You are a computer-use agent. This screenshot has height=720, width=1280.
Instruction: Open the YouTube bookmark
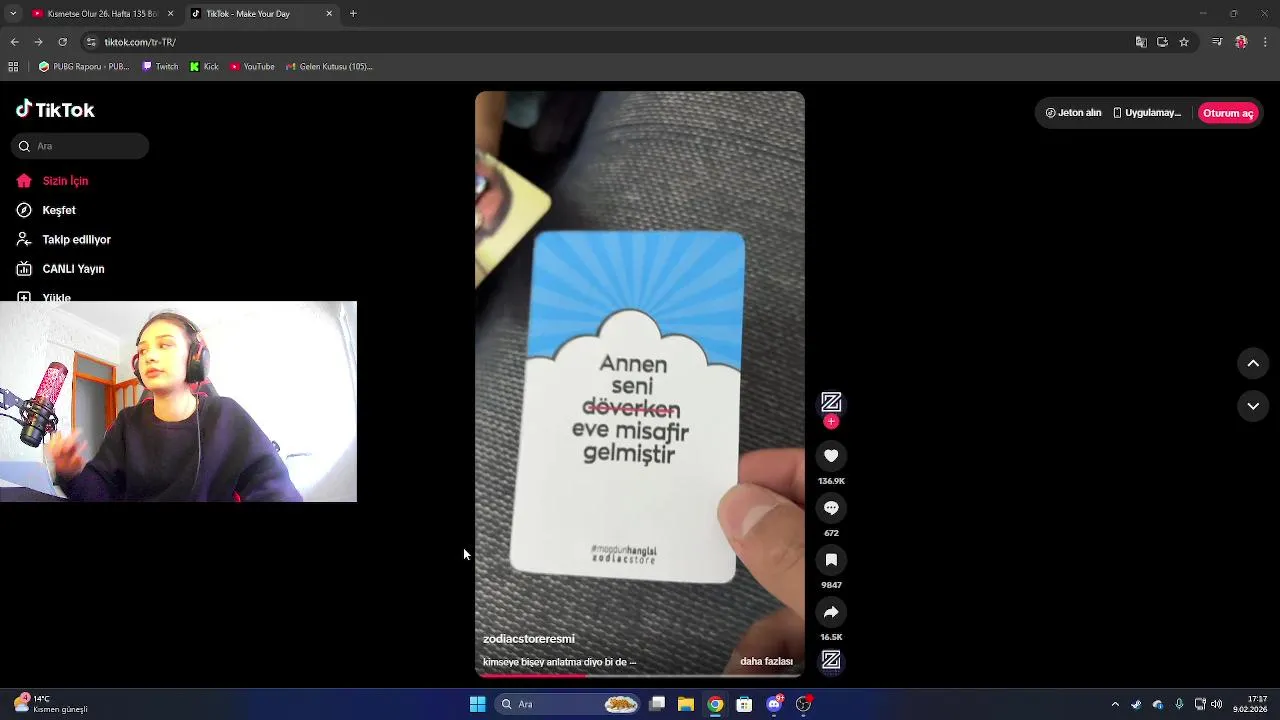[252, 67]
